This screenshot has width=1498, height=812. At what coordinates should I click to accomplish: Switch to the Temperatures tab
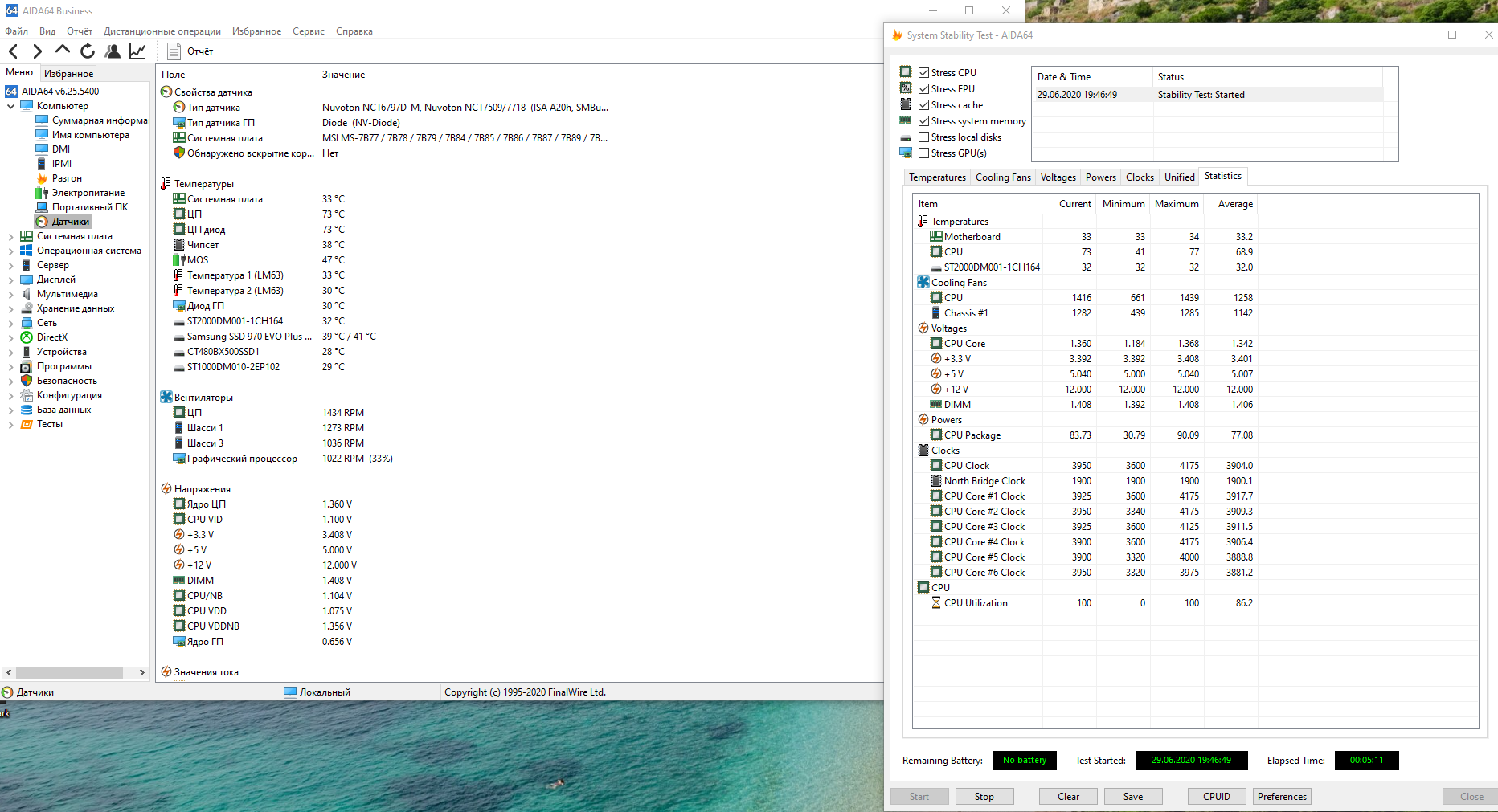(937, 177)
